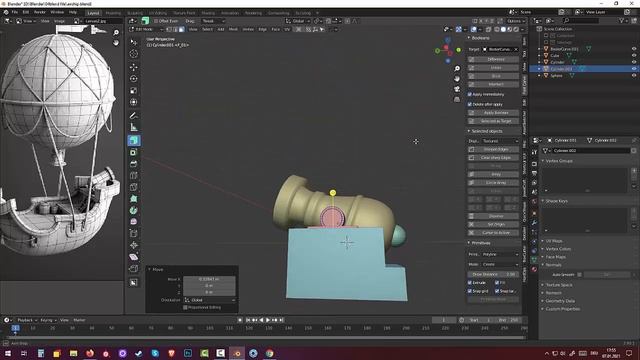The image size is (640, 360).
Task: Hide Cube with its eye icon
Action: (x=634, y=56)
